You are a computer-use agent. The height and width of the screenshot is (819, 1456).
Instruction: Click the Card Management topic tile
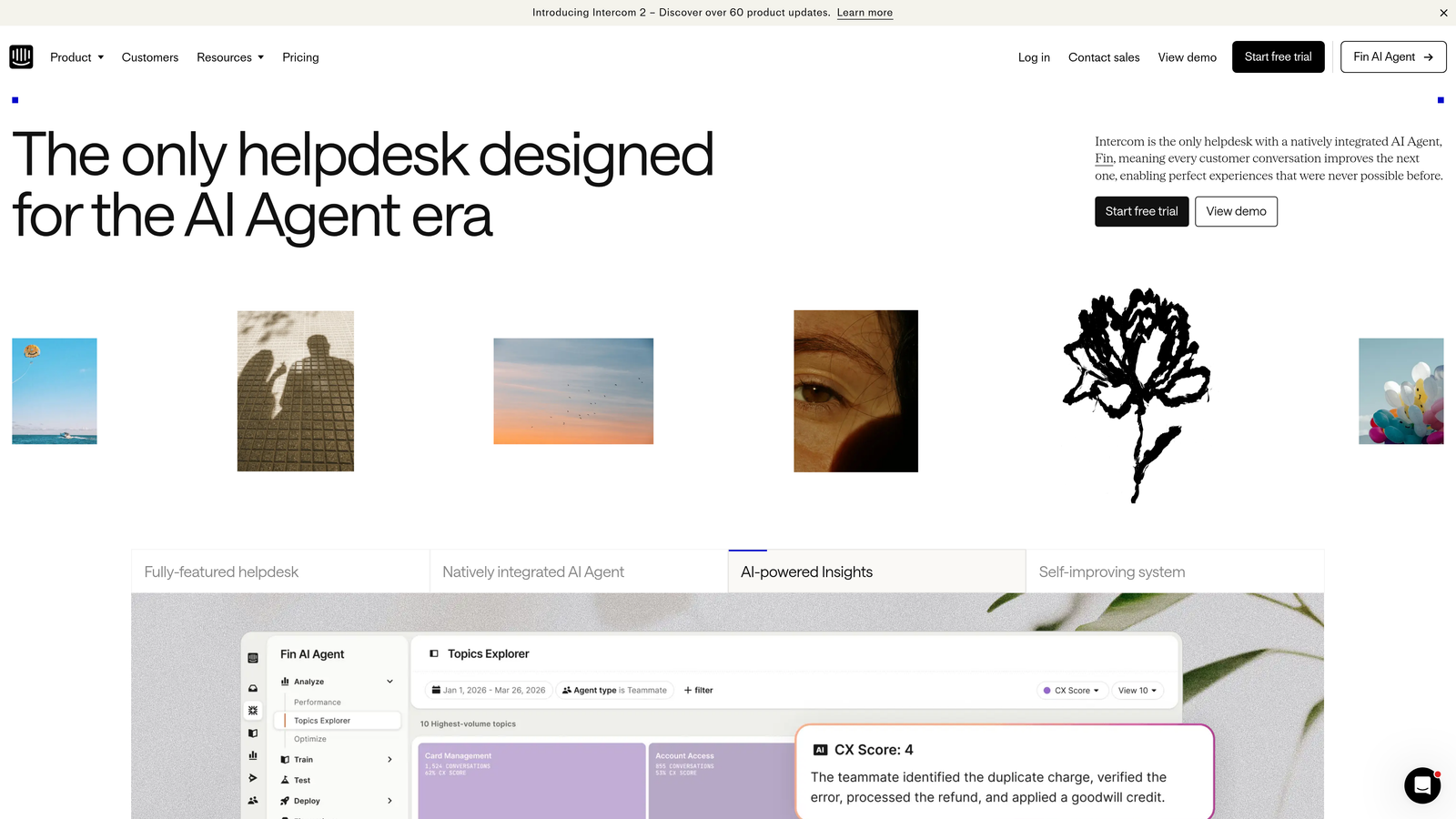(531, 781)
